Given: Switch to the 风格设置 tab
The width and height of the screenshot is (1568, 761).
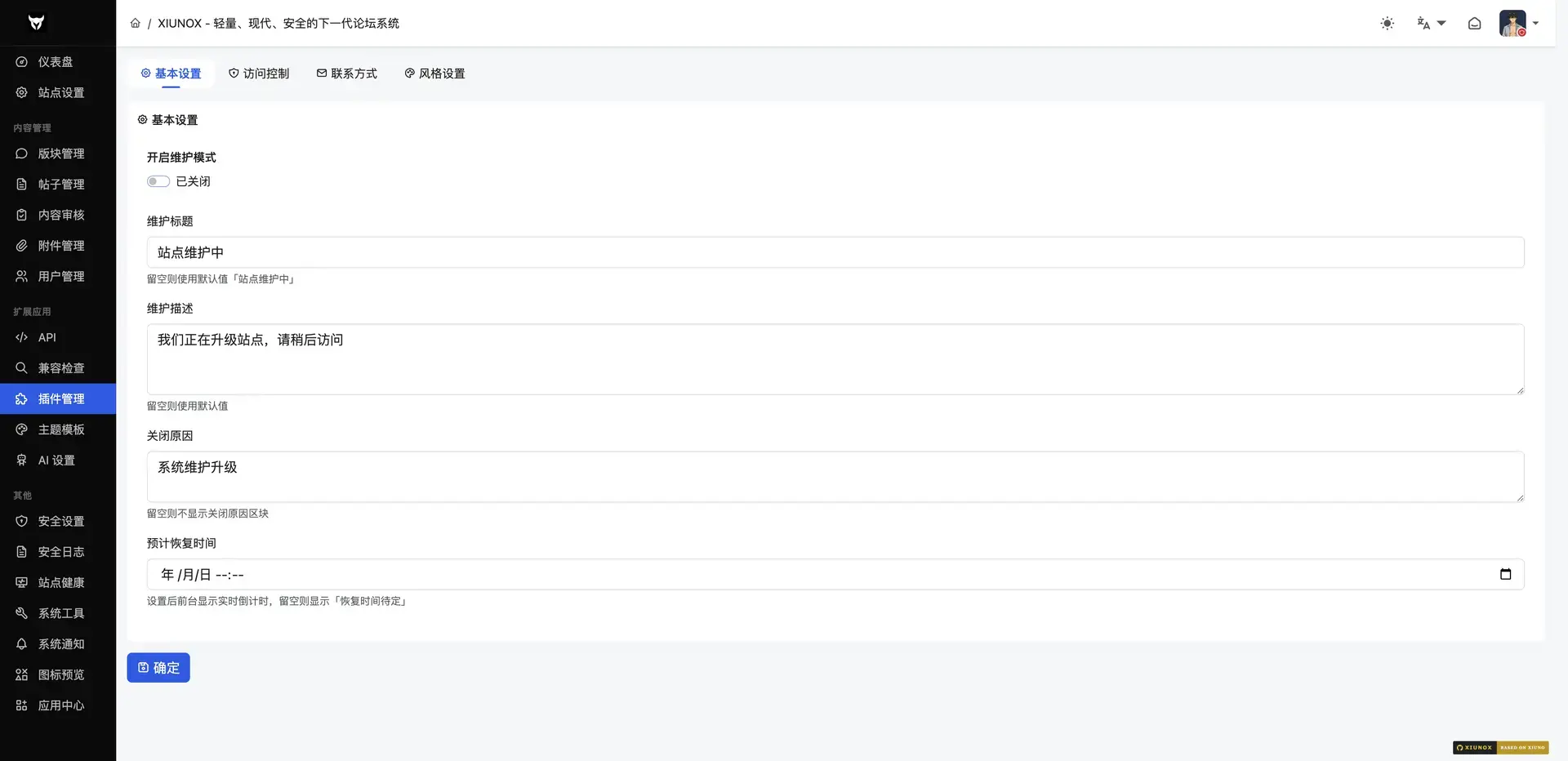Looking at the screenshot, I should (434, 73).
